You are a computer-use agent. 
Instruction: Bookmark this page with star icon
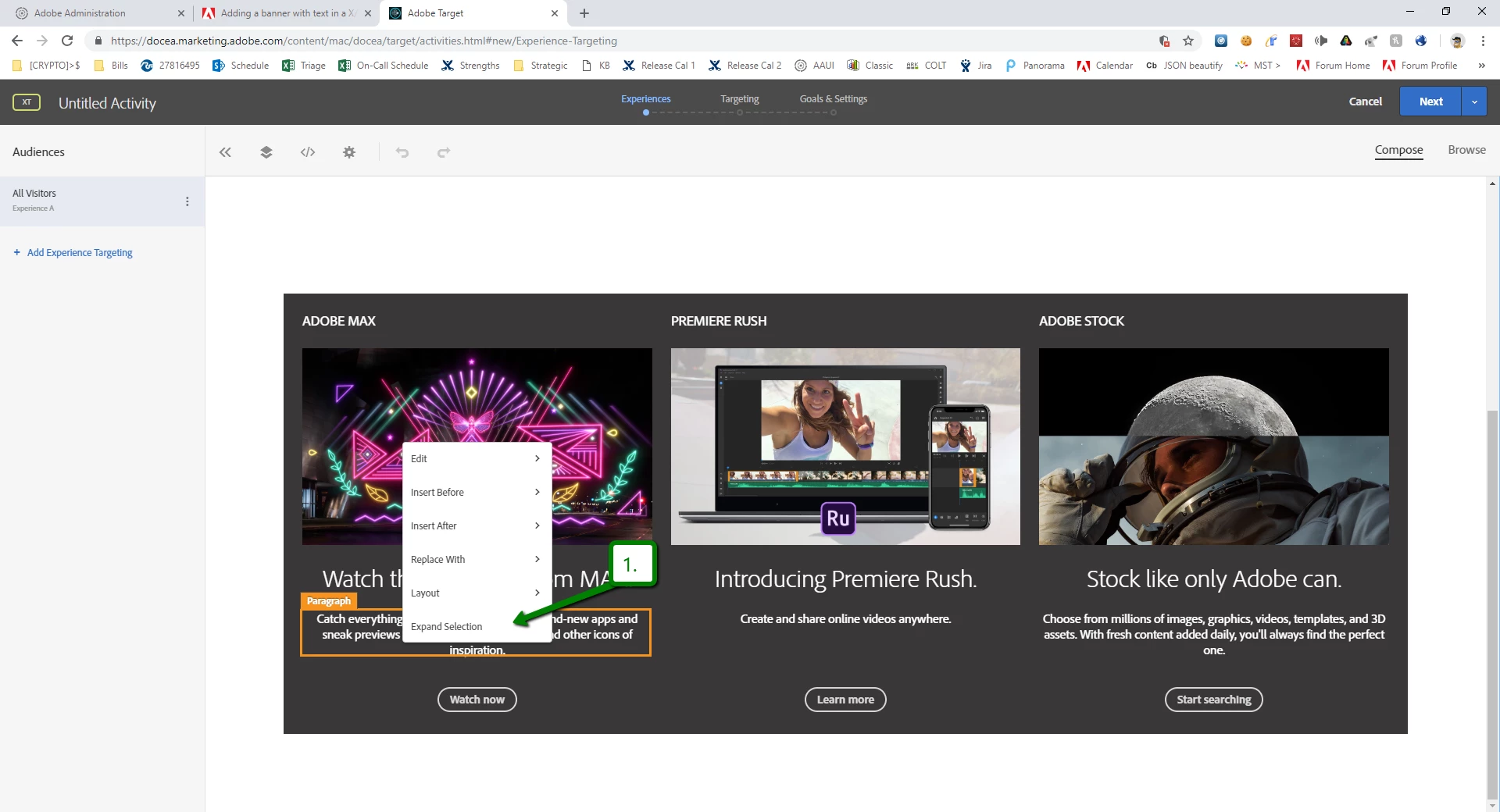coord(1188,41)
